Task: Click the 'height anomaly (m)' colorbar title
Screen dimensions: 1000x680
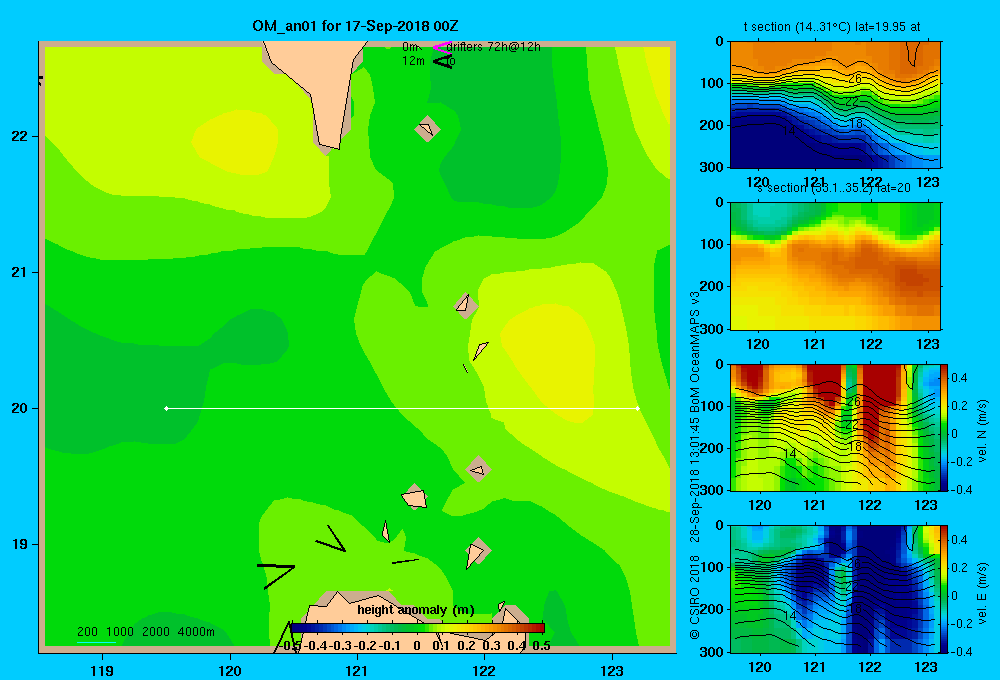Action: pyautogui.click(x=416, y=610)
